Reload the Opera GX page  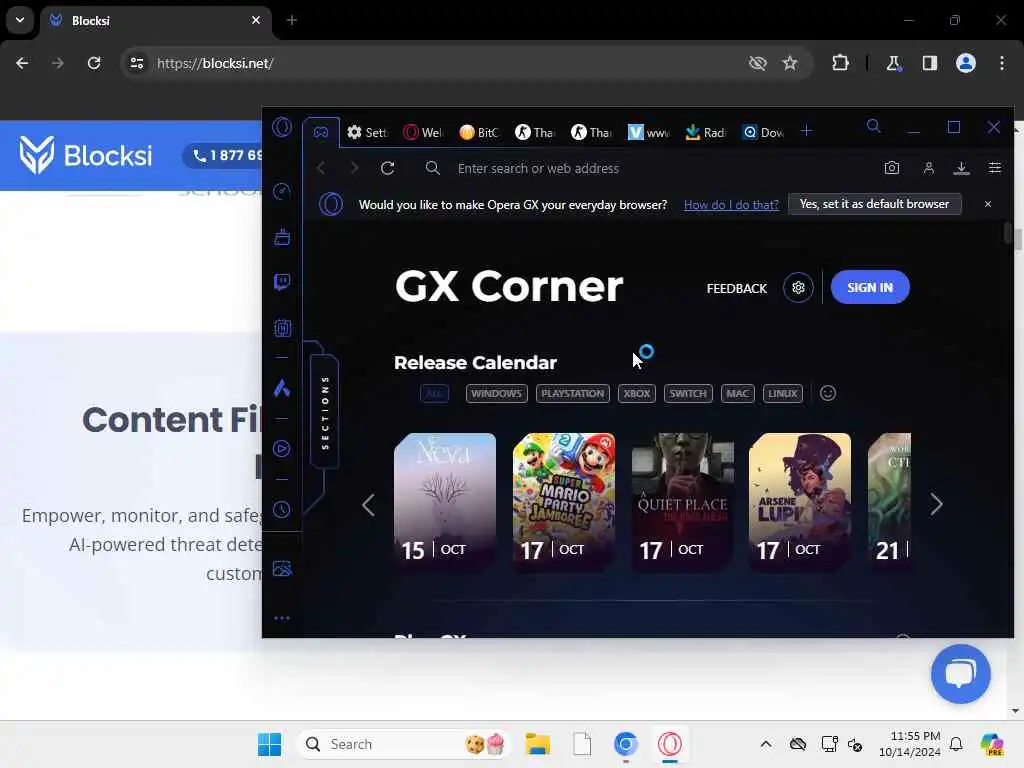tap(387, 168)
